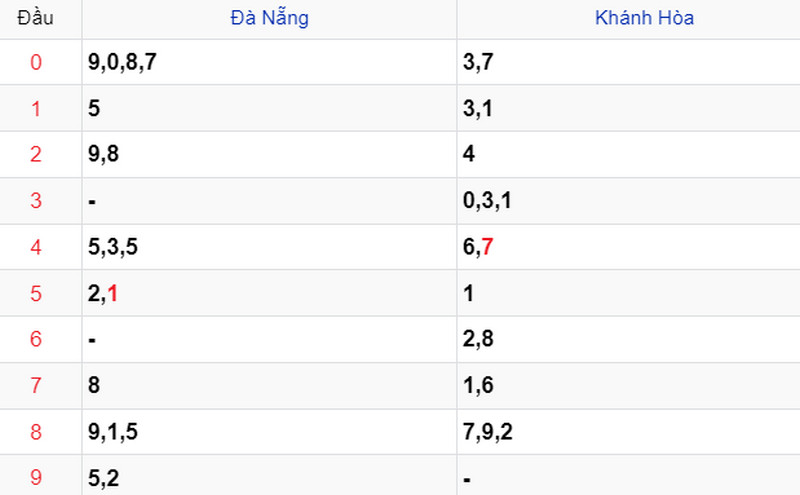Select the red 1 in Đầu column
This screenshot has height=495, width=800.
click(x=36, y=109)
